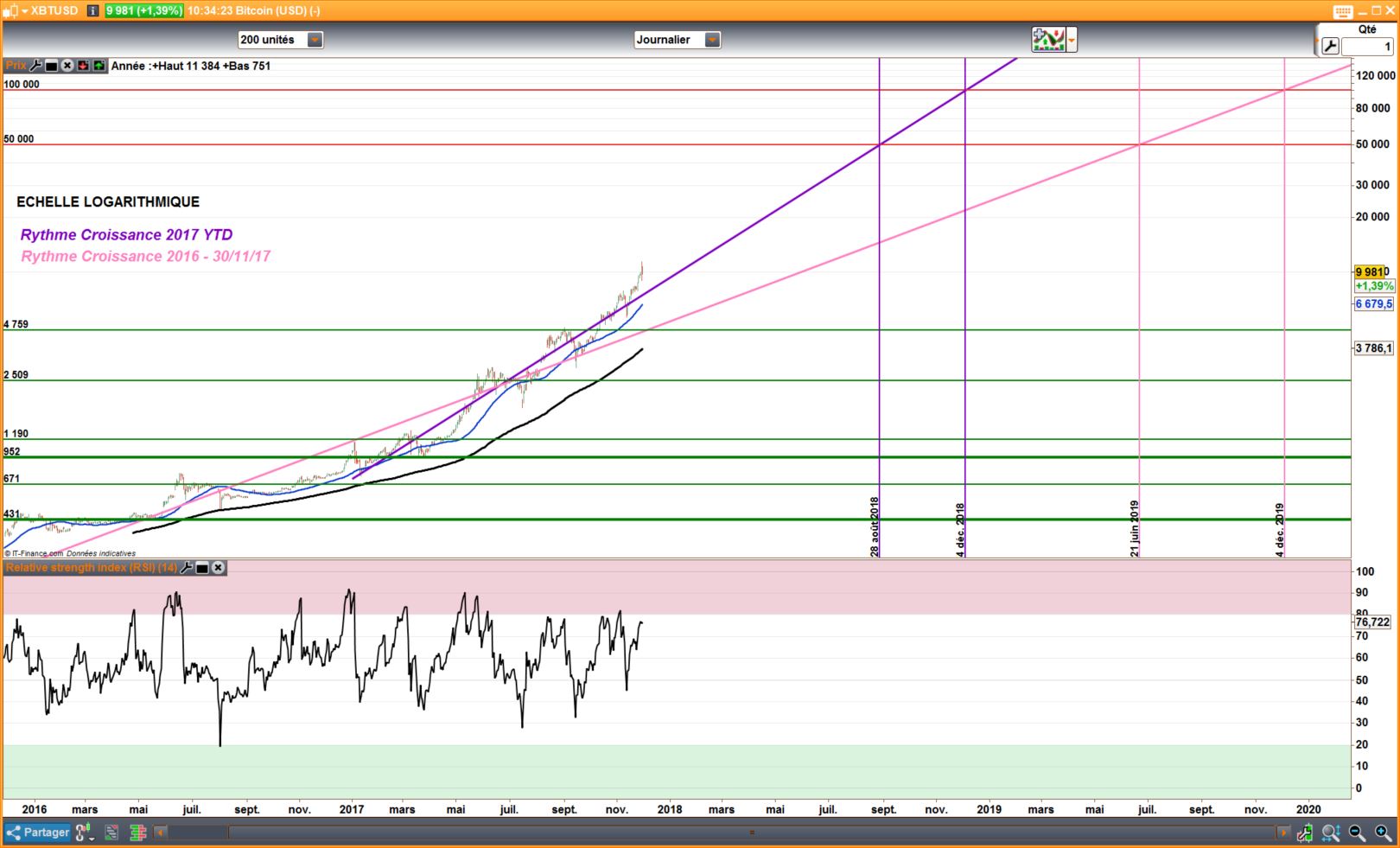Screen dimensions: 1400x848
Task: Click the blue moving average value 6 679,5
Action: [x=1374, y=303]
